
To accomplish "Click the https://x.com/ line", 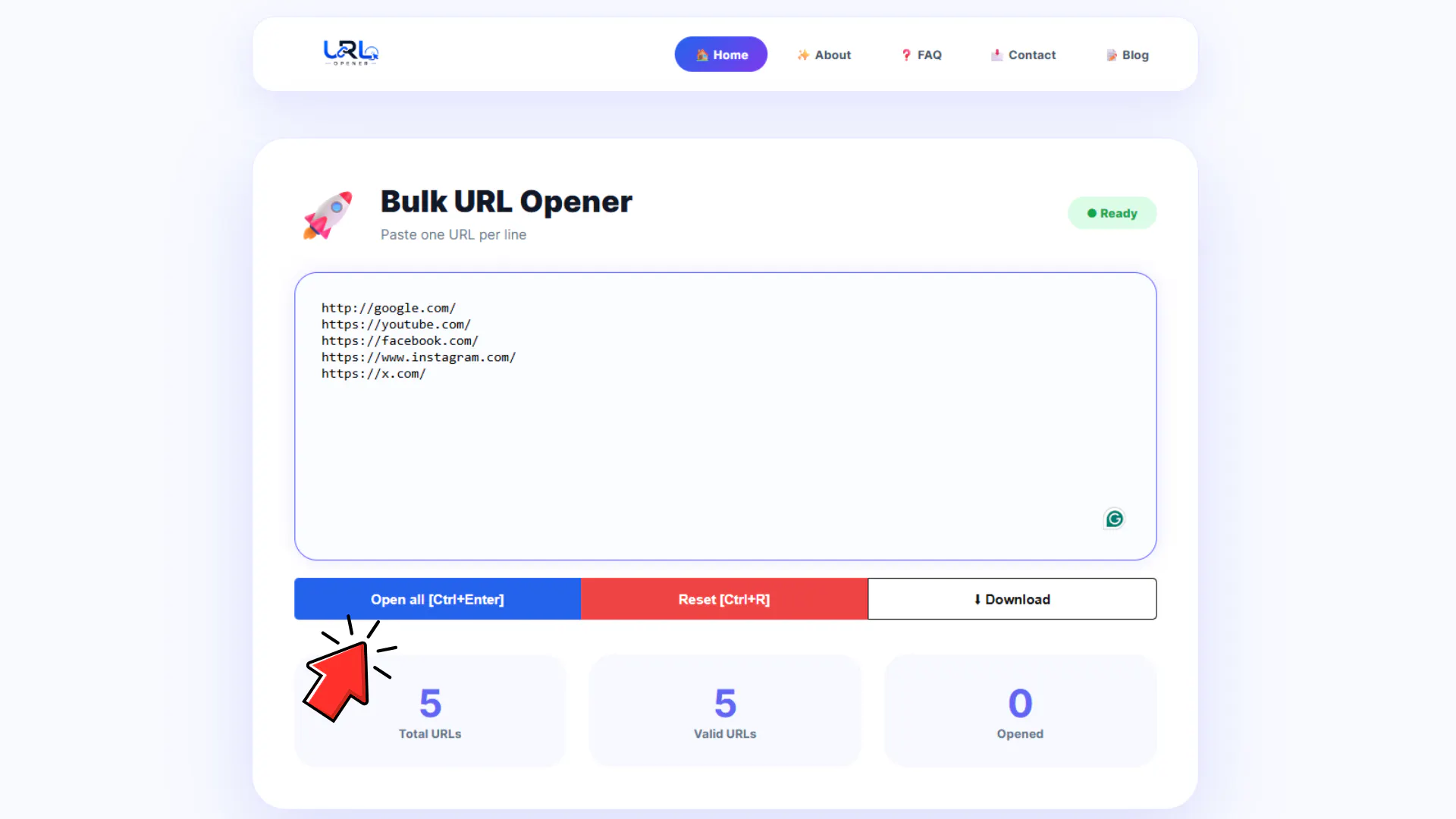I will point(373,374).
